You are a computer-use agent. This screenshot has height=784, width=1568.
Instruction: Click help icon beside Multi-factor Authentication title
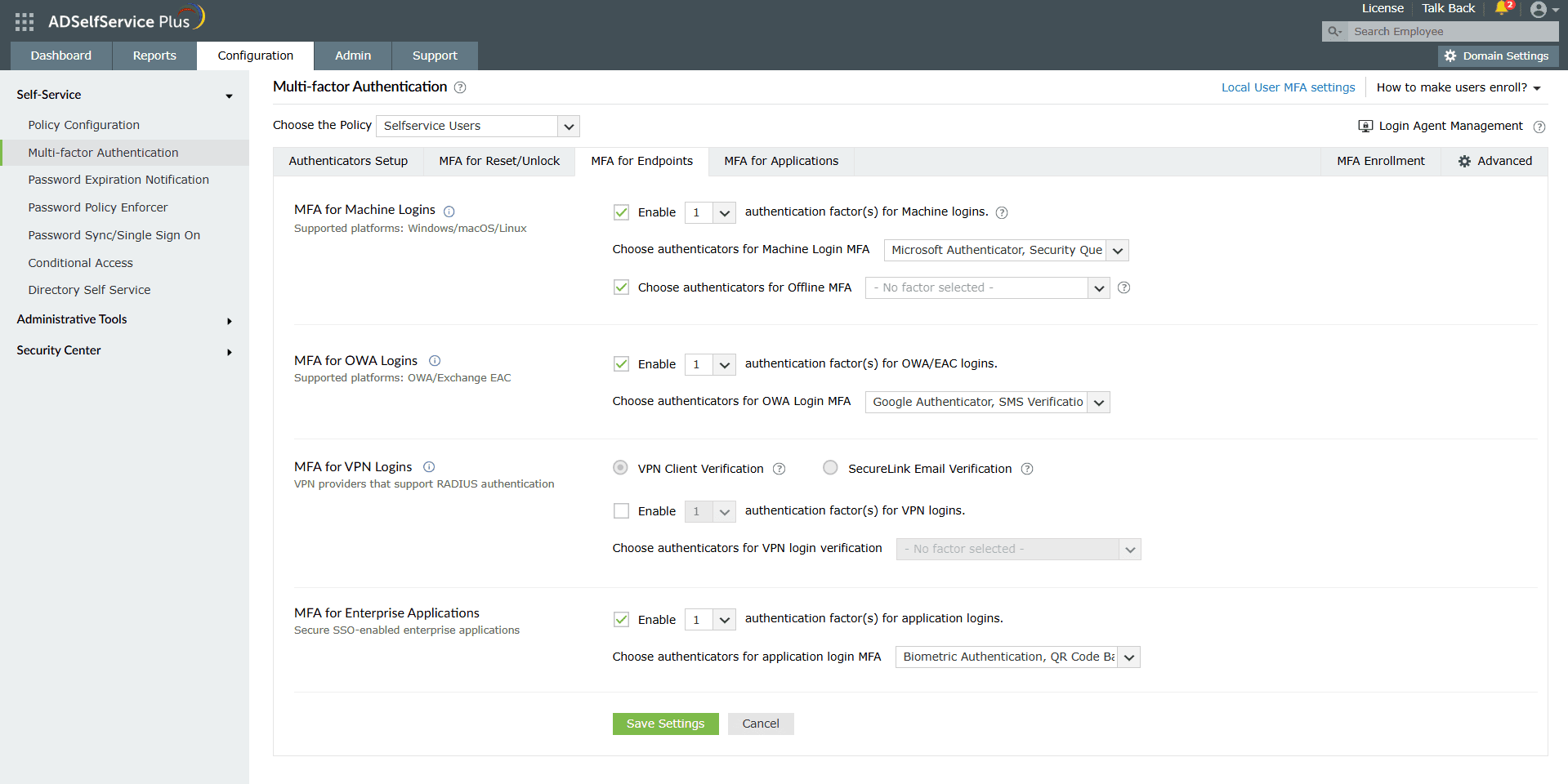pyautogui.click(x=460, y=87)
